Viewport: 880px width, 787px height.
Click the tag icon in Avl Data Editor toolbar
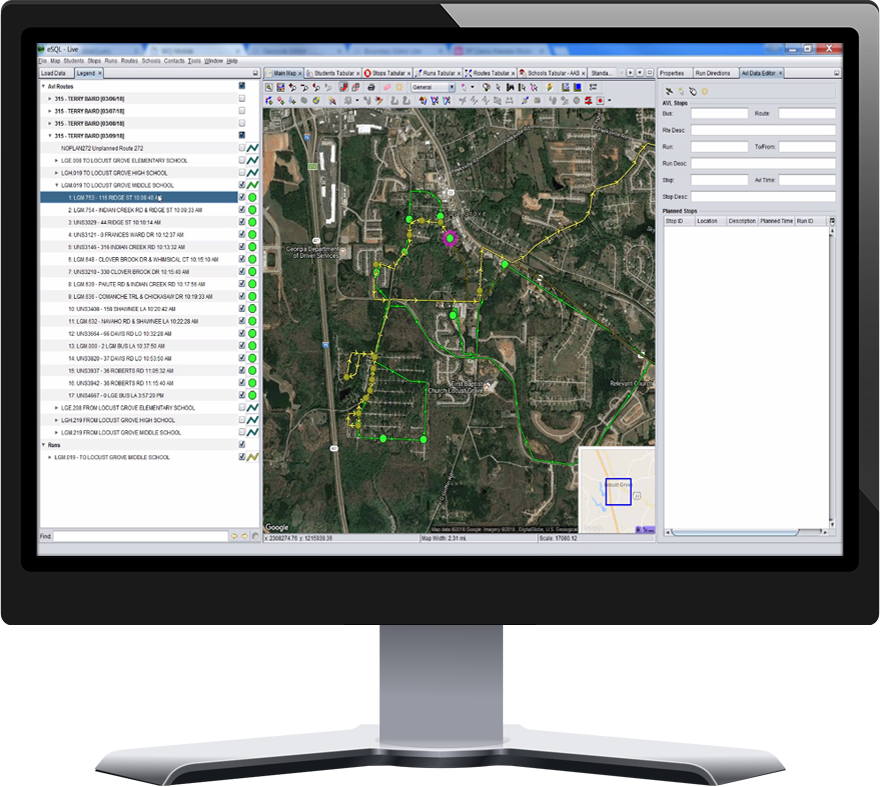[693, 91]
